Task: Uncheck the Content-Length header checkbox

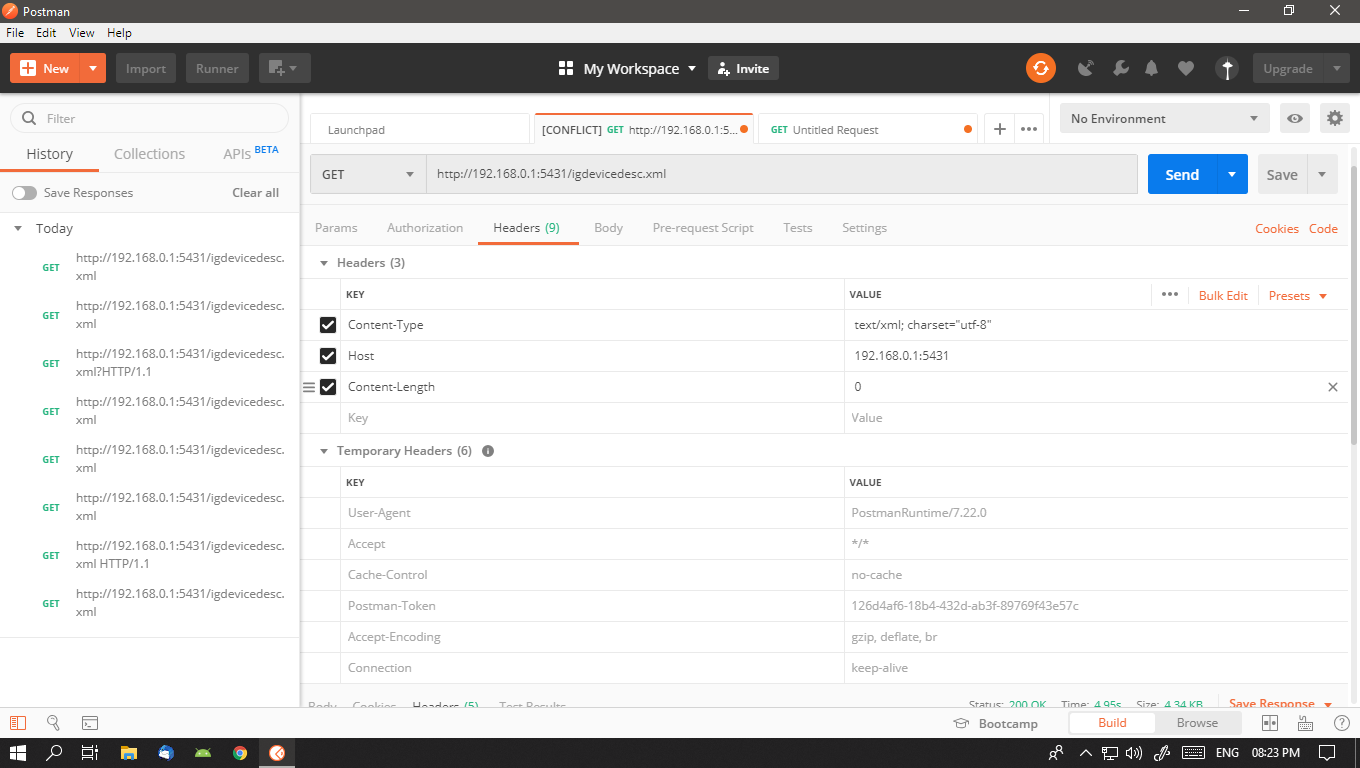Action: pos(328,387)
